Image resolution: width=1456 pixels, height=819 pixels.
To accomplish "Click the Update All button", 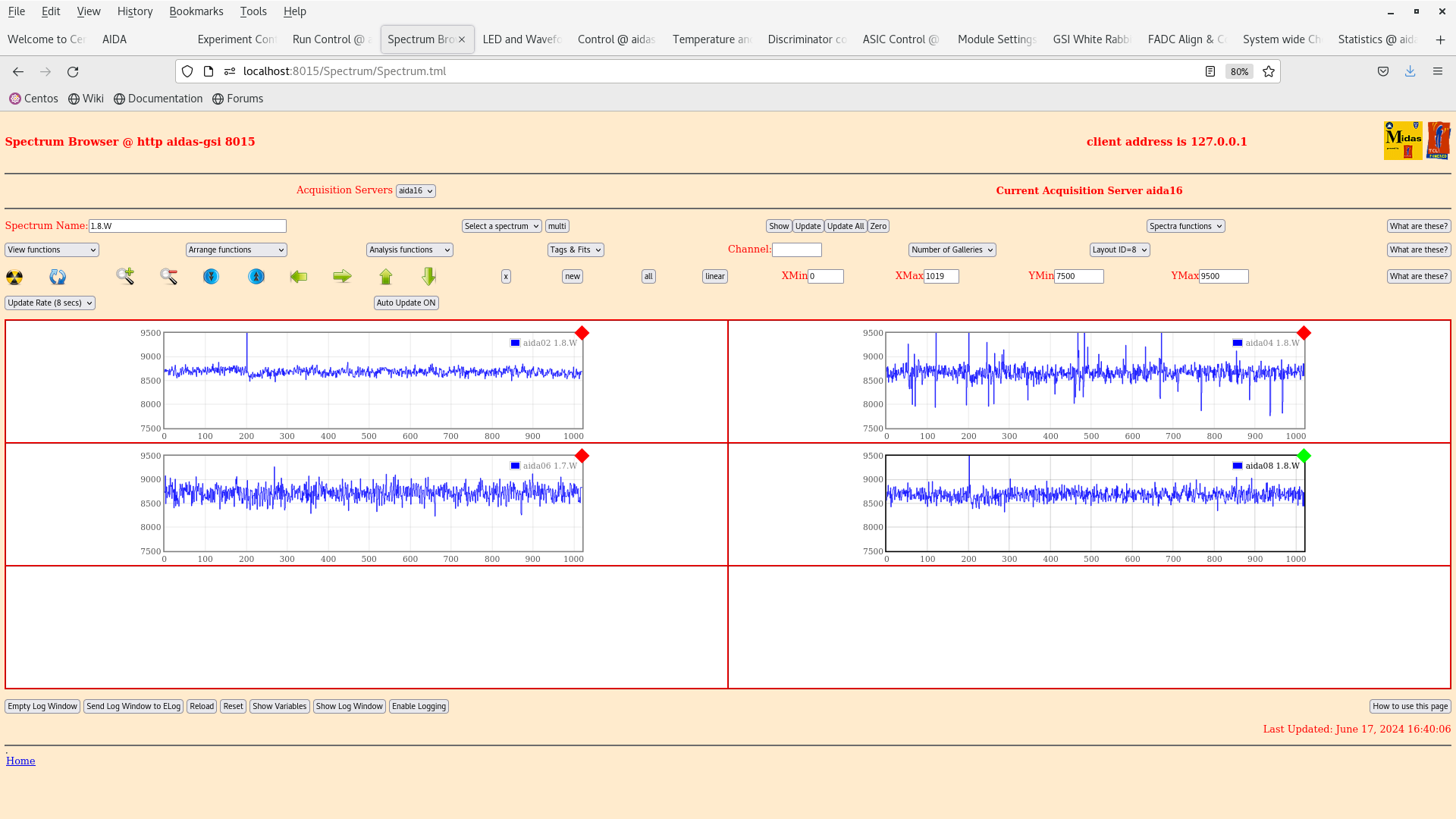I will (845, 226).
